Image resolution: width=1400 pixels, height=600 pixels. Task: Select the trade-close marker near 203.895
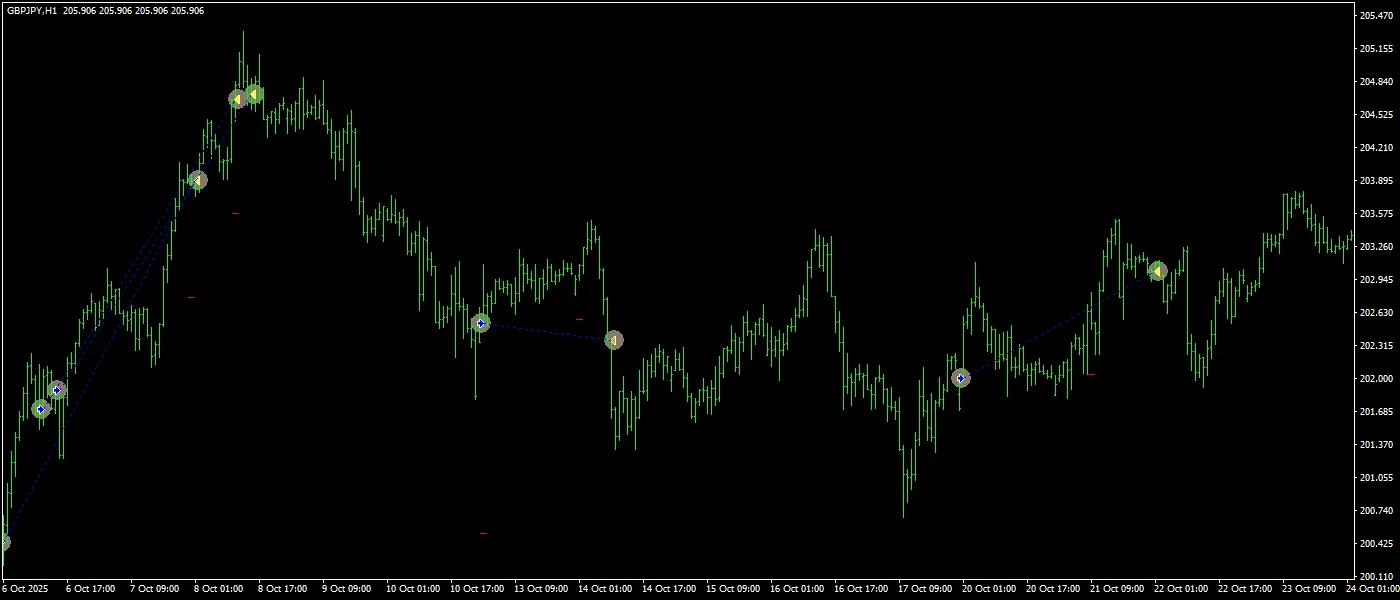pos(198,181)
